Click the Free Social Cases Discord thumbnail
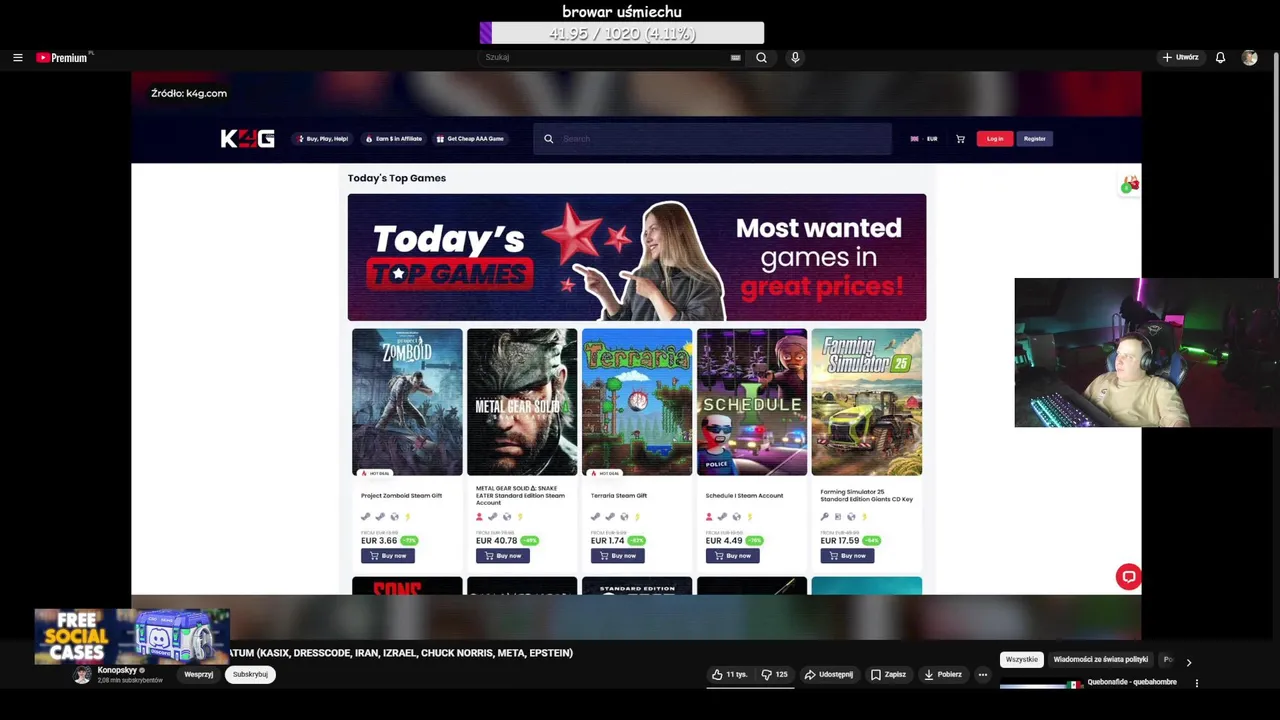1280x720 pixels. (x=132, y=636)
